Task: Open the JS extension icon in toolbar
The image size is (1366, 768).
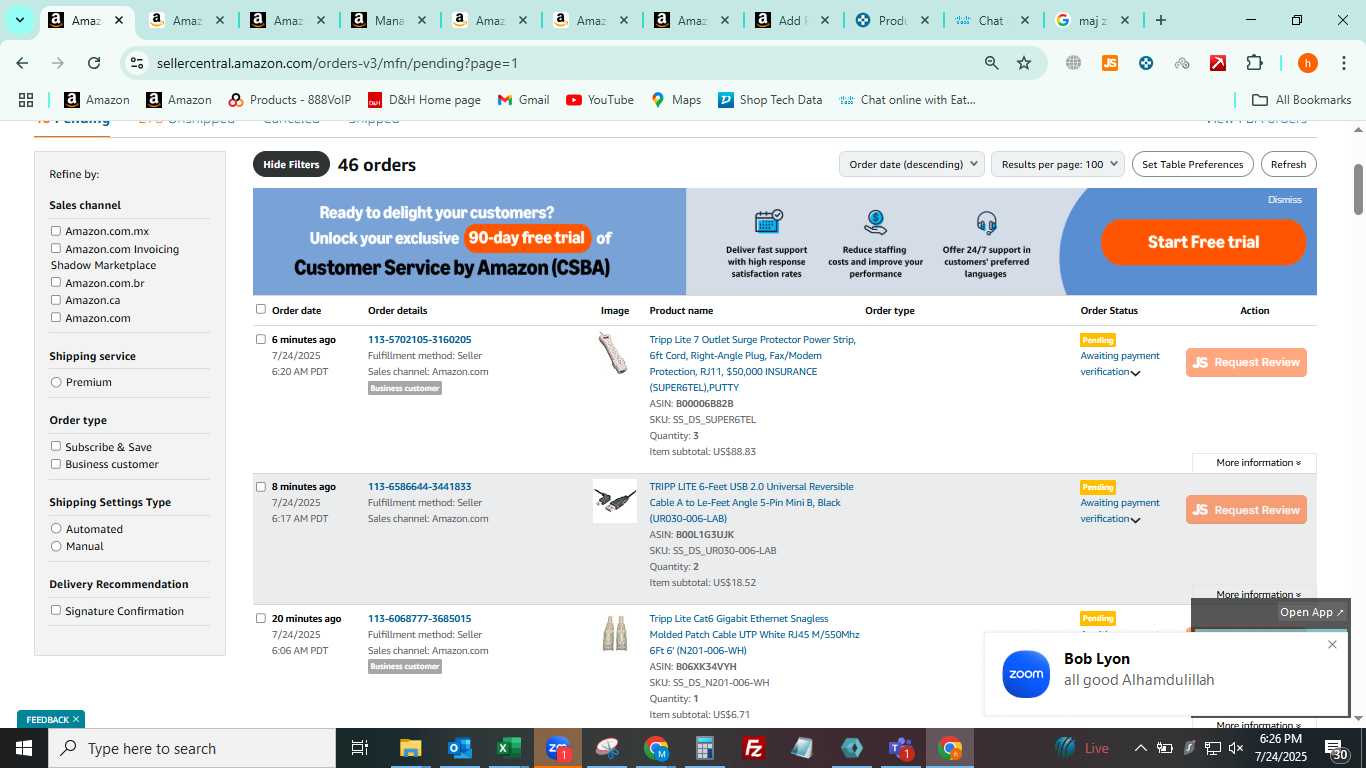Action: 1109,63
